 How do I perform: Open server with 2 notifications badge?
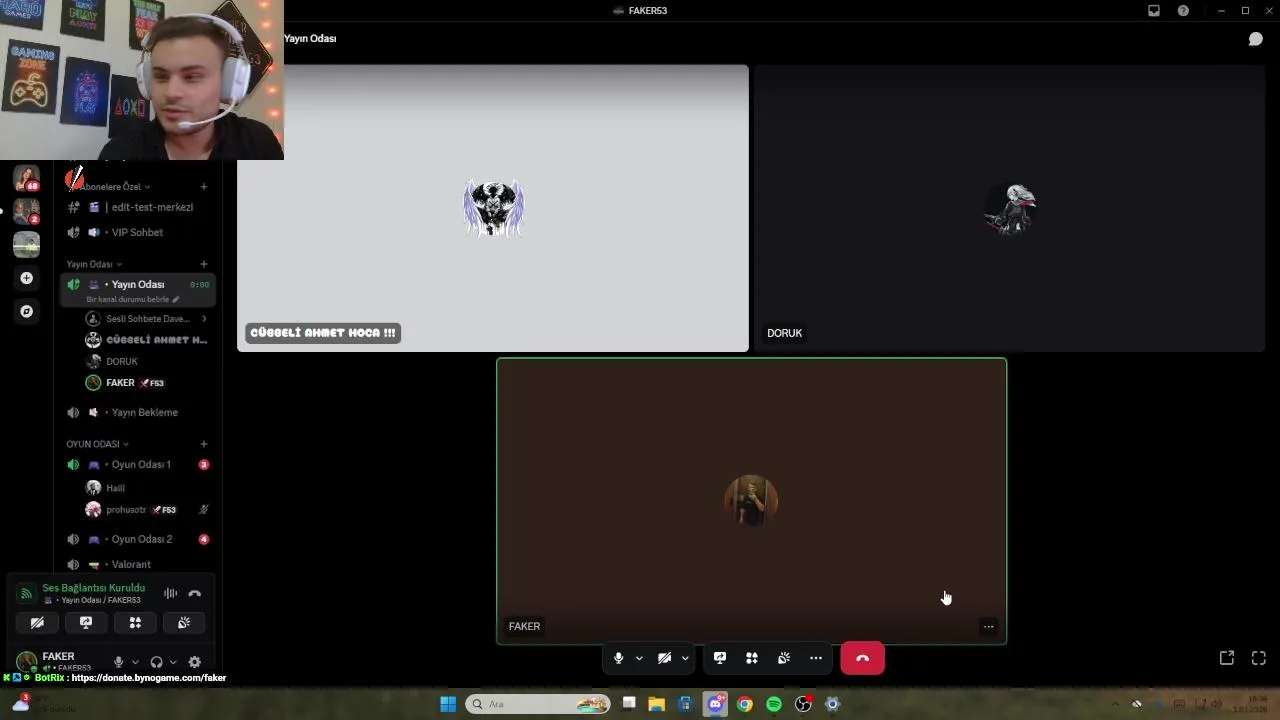pos(27,211)
